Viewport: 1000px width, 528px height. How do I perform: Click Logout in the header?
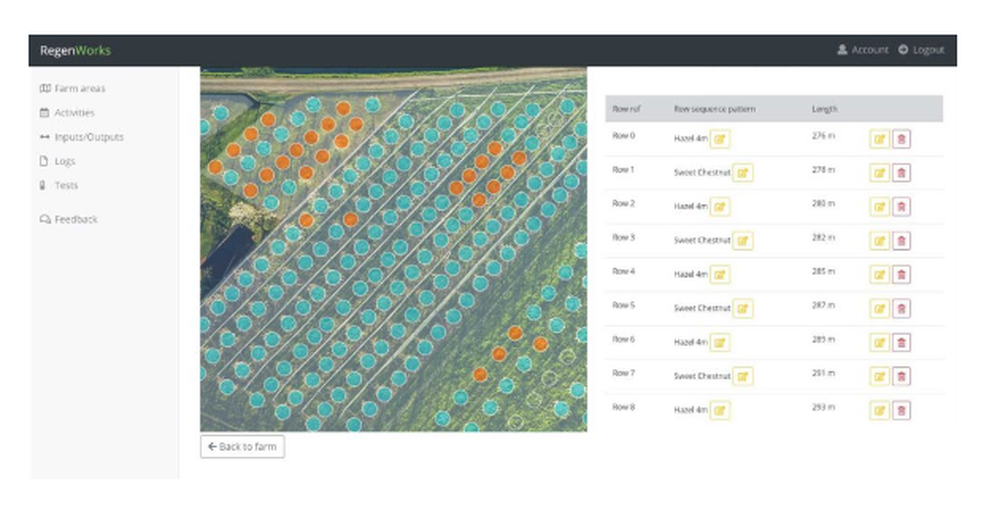pos(922,50)
